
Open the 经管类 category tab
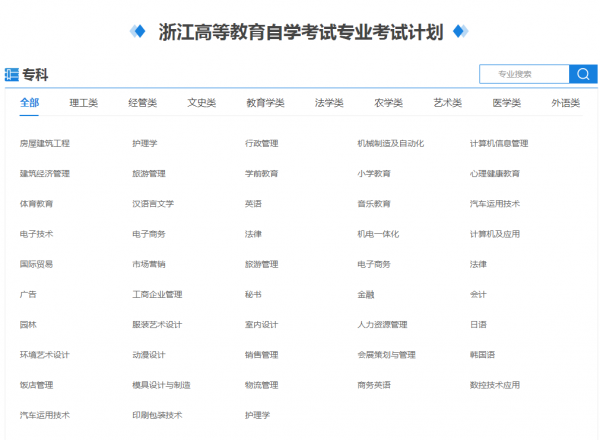(142, 103)
